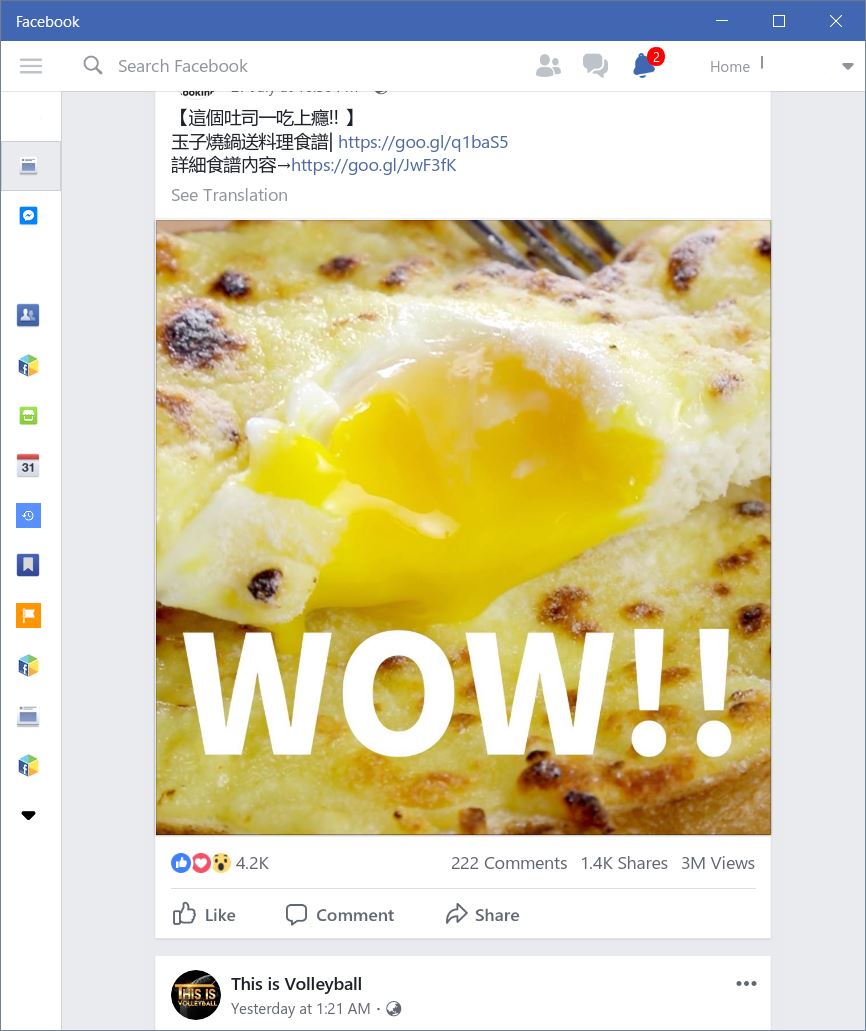Open the green Marketplace sidebar icon

tap(28, 416)
